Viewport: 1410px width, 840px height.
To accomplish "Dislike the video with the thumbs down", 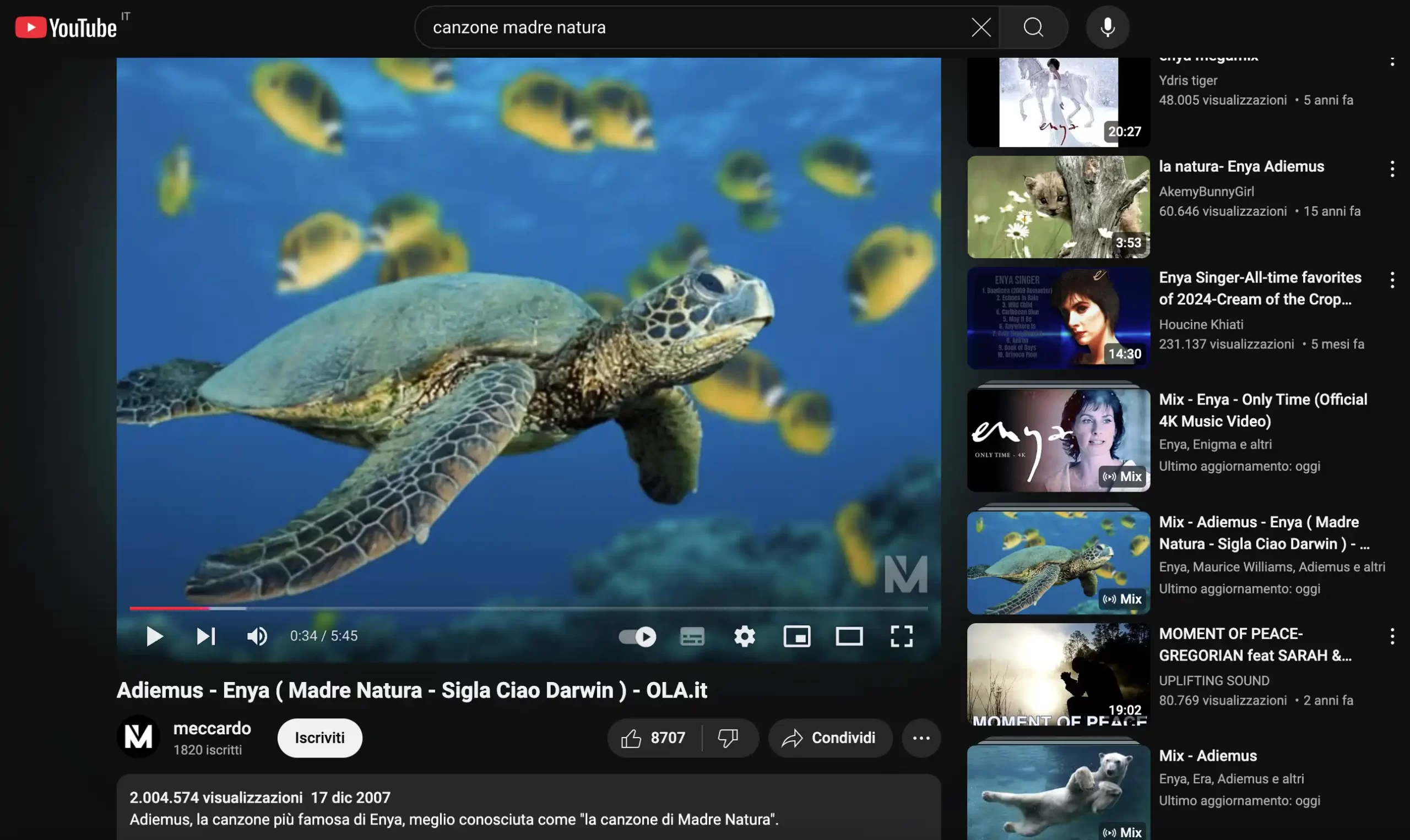I will (728, 738).
